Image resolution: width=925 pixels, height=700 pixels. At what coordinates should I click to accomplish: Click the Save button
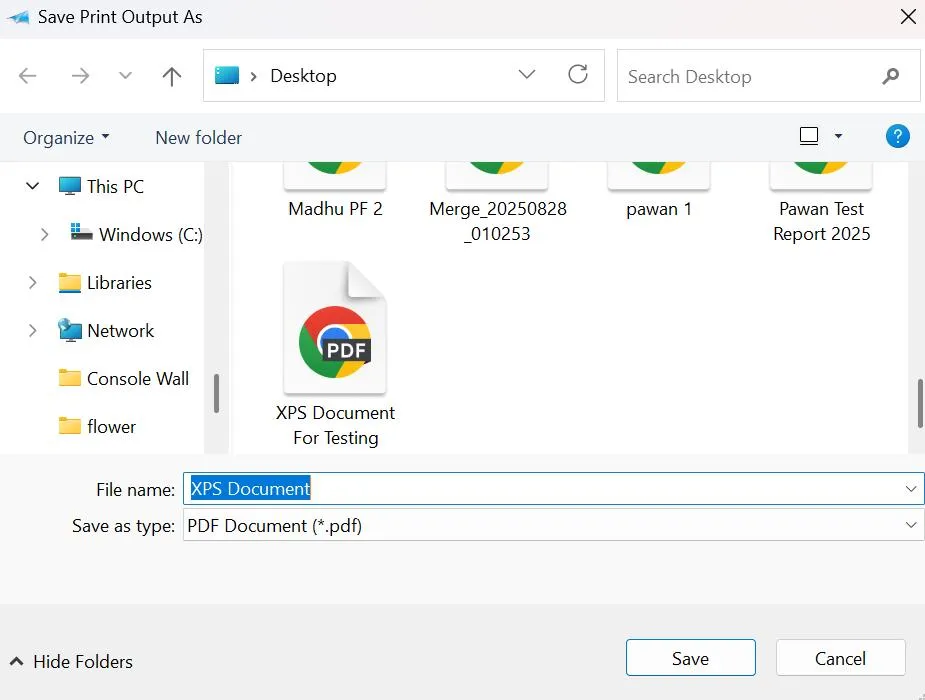(x=690, y=658)
